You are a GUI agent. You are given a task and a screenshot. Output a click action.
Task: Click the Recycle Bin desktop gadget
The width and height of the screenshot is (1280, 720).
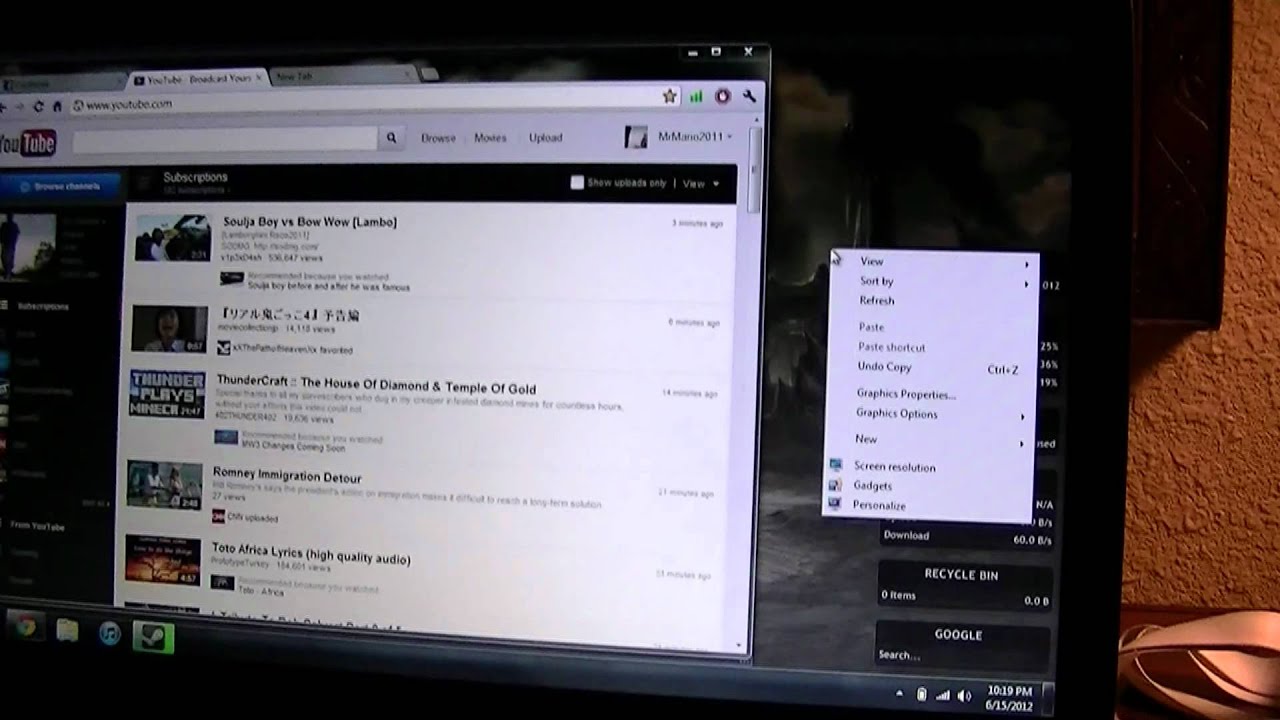click(x=963, y=585)
